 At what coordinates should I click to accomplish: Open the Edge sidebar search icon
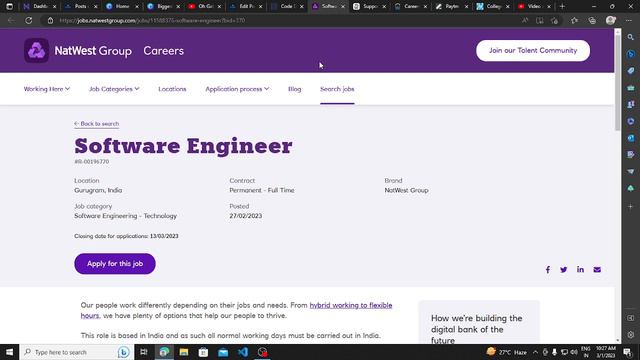[631, 37]
